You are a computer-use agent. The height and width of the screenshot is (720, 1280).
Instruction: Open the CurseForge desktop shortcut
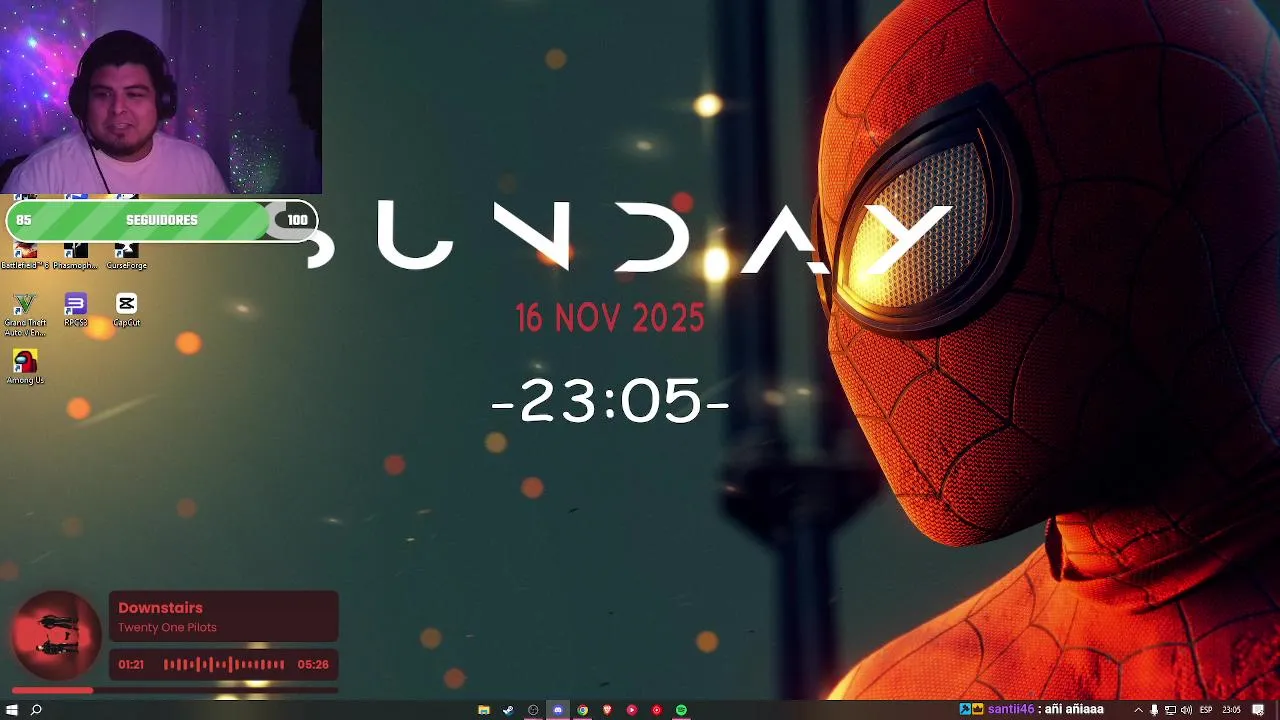coord(126,256)
